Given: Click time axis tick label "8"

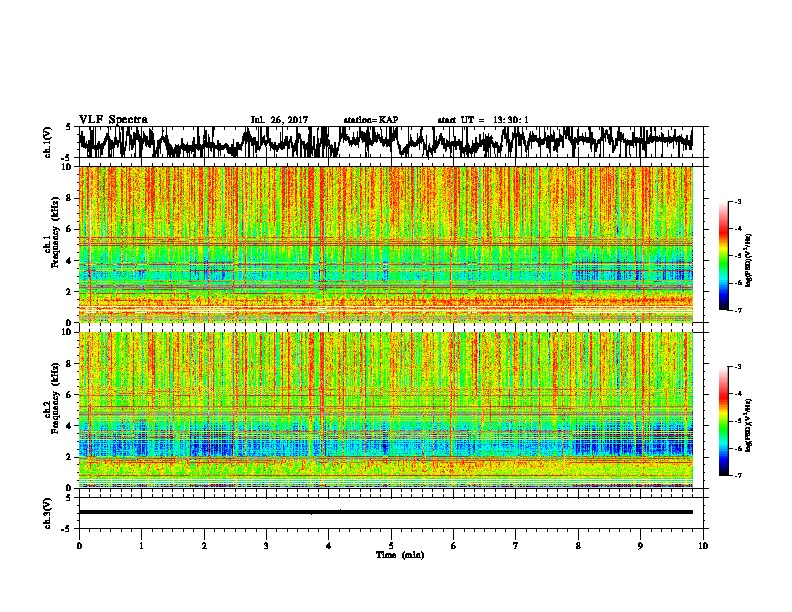Looking at the screenshot, I should coord(578,546).
